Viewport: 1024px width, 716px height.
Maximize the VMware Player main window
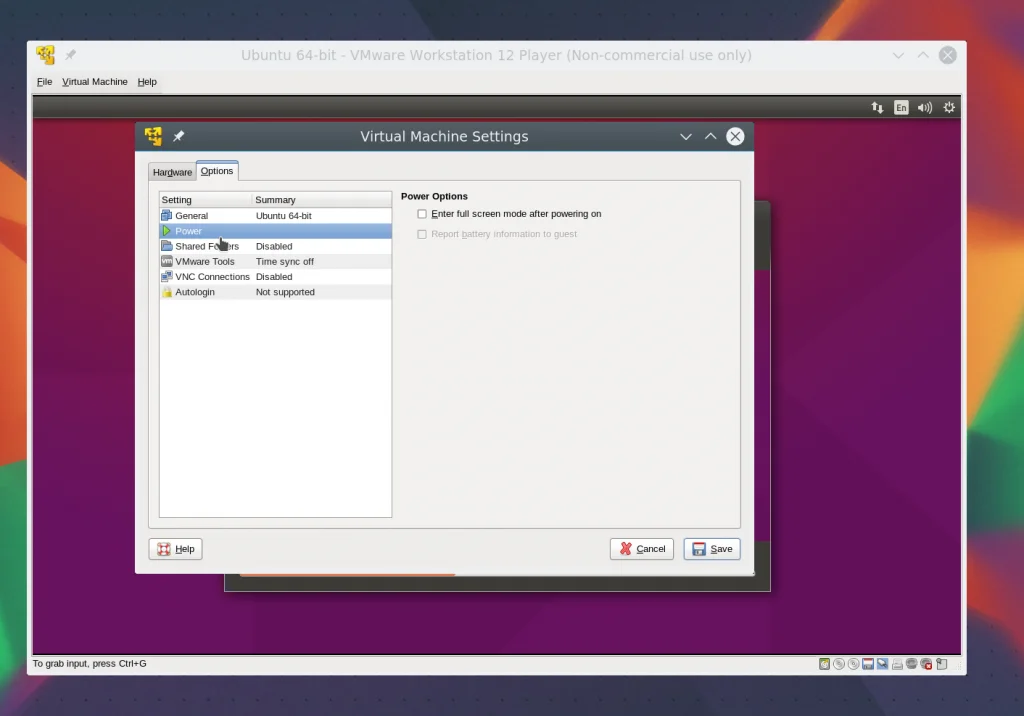pyautogui.click(x=923, y=55)
